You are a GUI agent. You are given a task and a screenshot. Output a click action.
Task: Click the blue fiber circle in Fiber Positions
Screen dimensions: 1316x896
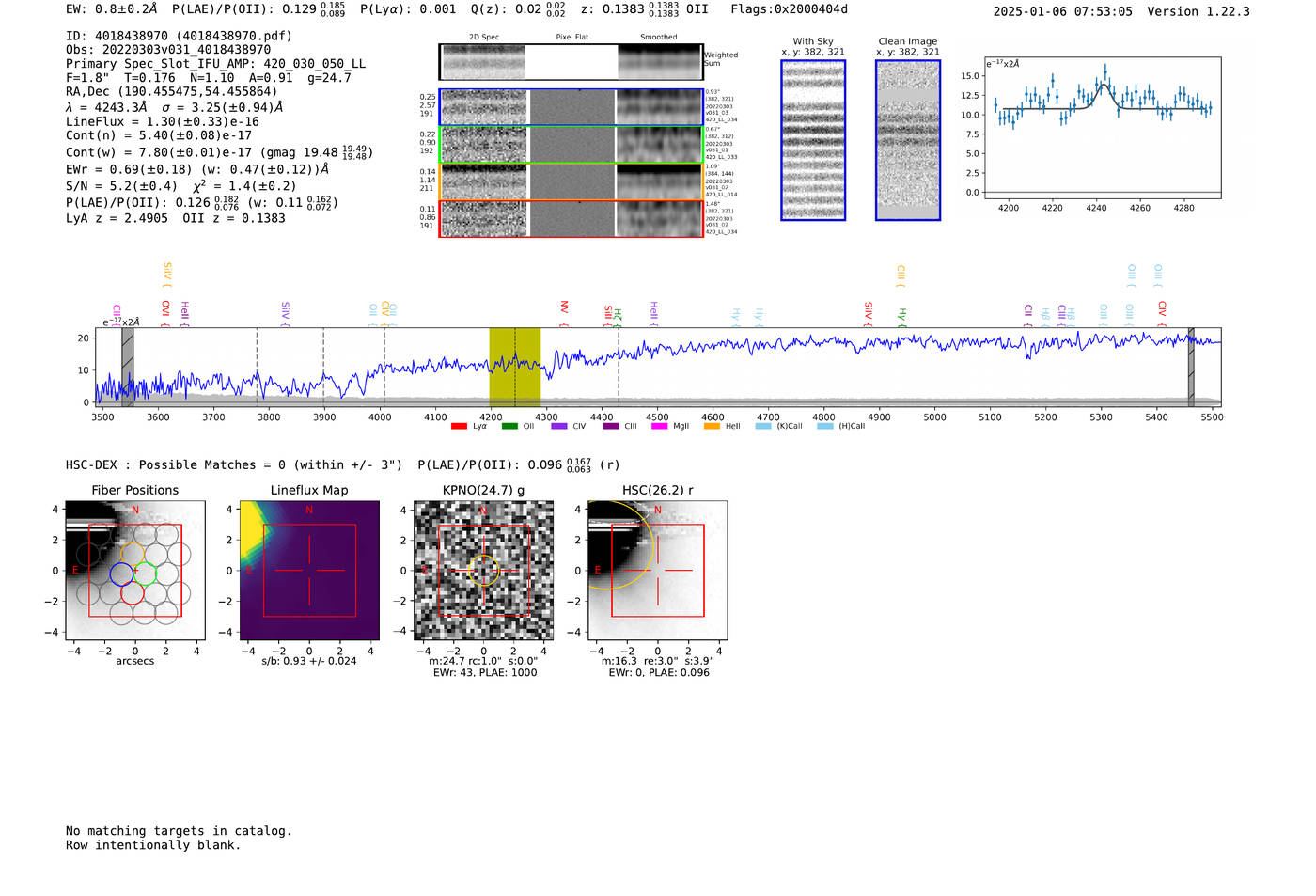[121, 573]
